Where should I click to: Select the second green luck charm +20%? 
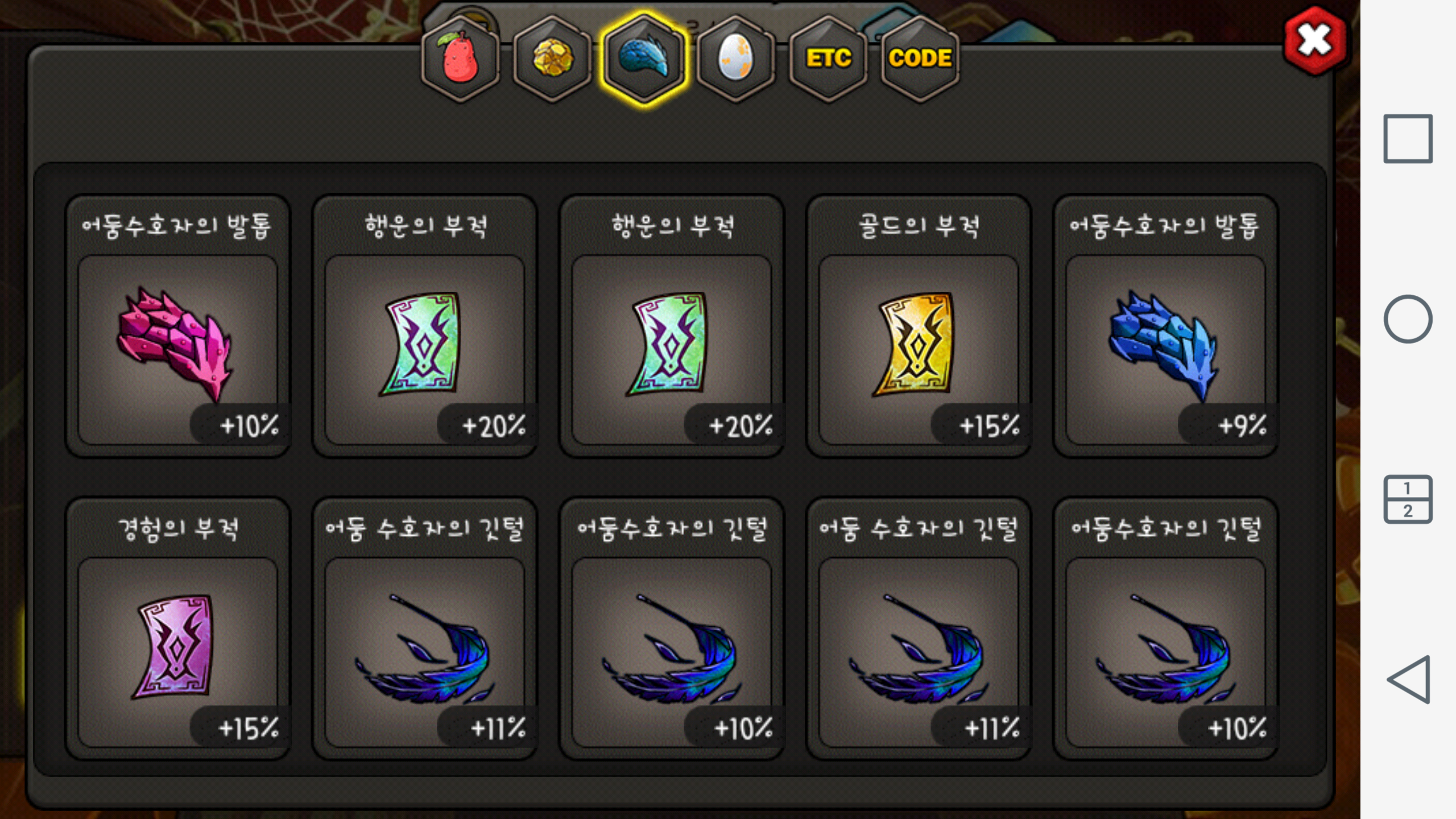[672, 326]
